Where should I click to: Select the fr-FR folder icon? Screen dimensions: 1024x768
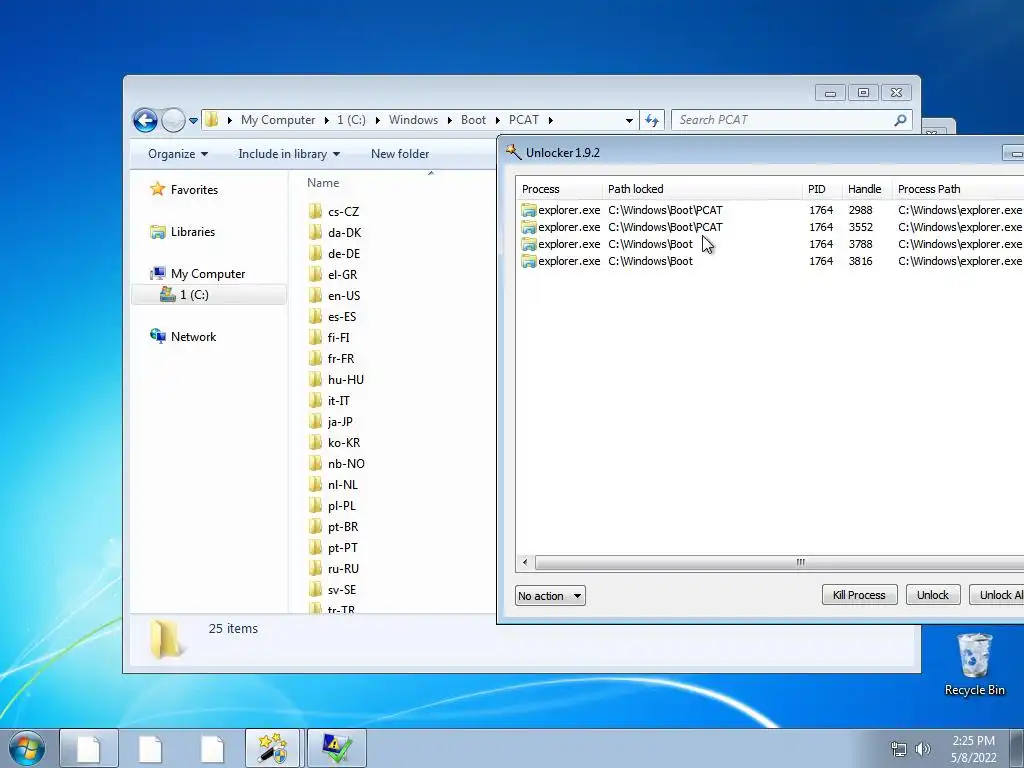click(315, 359)
